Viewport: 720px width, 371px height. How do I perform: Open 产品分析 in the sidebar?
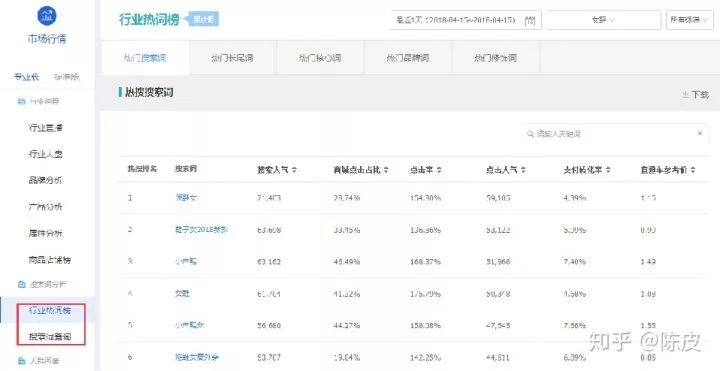pyautogui.click(x=46, y=207)
